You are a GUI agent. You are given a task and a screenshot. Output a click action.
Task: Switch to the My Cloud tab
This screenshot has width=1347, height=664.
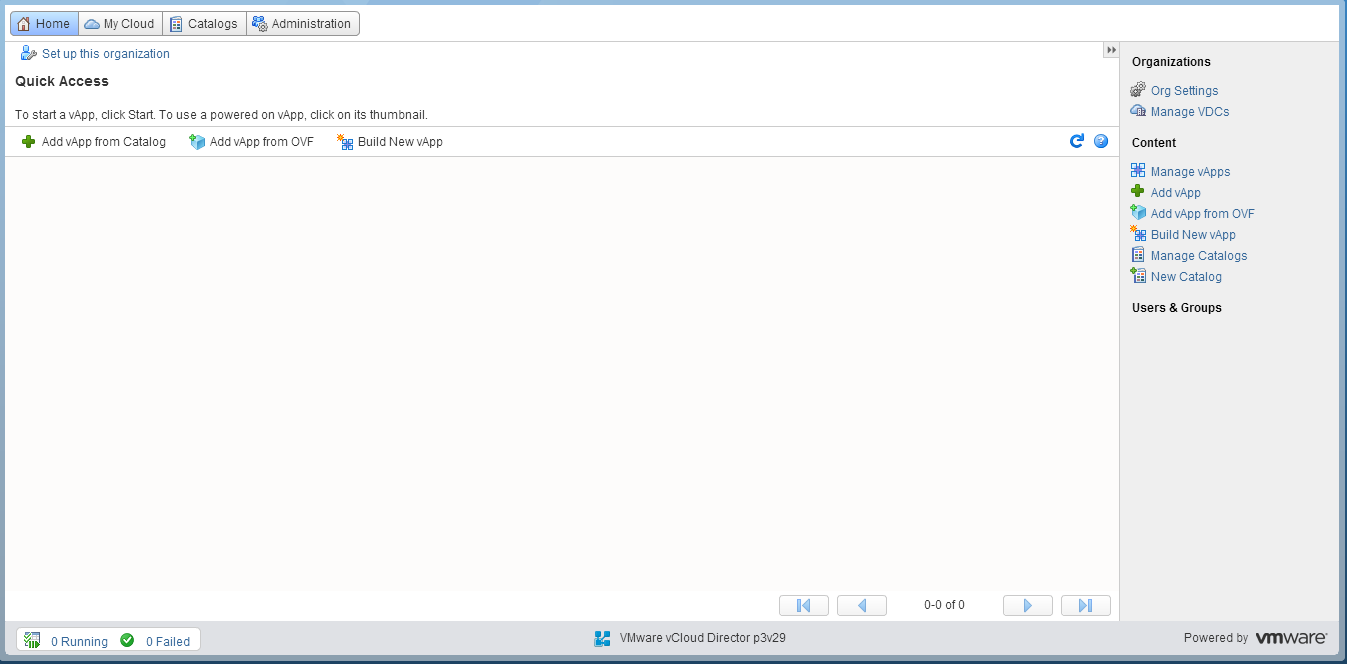coord(120,24)
